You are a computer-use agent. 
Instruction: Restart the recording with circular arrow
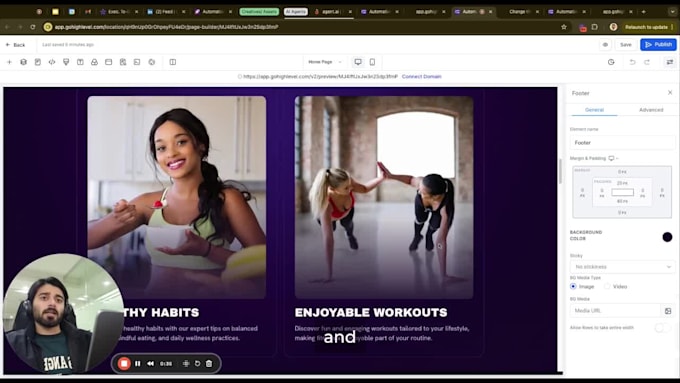click(x=197, y=363)
